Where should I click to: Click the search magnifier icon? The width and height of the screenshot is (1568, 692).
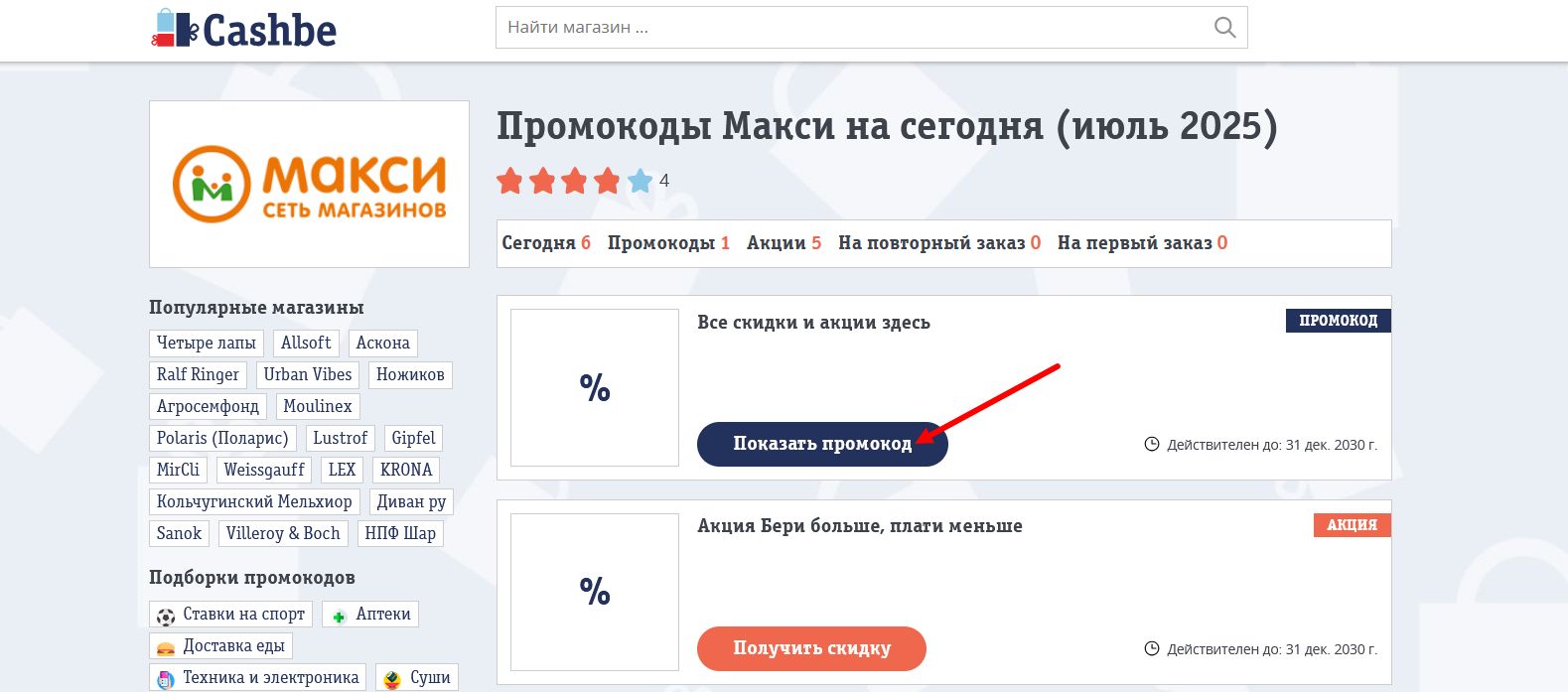click(1224, 28)
